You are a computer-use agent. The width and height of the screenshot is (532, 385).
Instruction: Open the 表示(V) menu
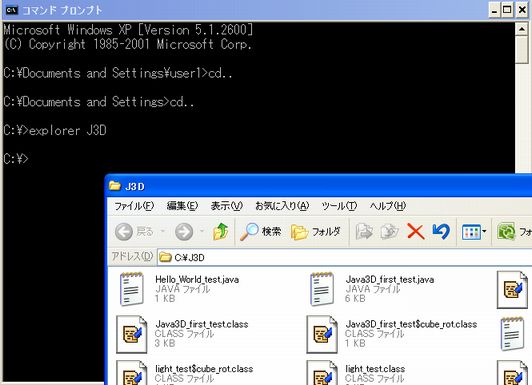click(226, 206)
